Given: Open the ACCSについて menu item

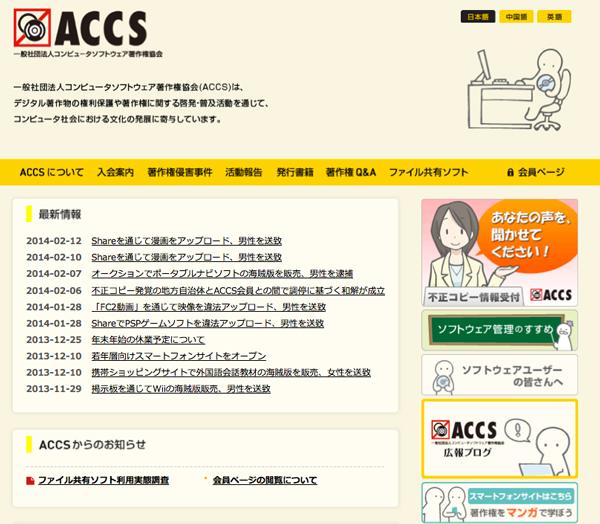Looking at the screenshot, I should (x=52, y=172).
